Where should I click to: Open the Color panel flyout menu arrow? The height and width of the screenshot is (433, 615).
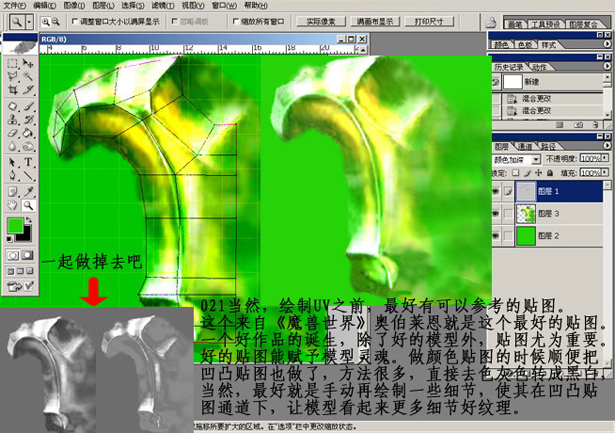click(x=607, y=44)
